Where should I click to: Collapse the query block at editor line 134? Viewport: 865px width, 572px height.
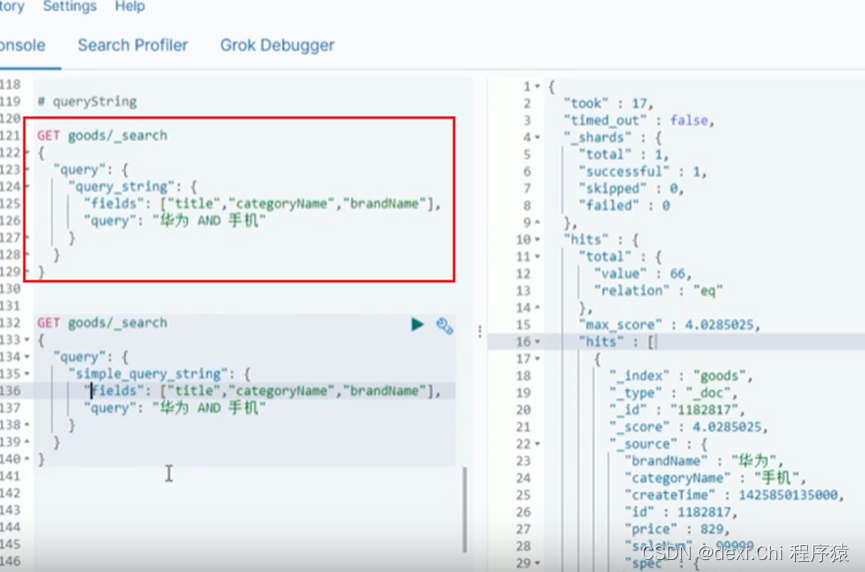click(x=26, y=357)
